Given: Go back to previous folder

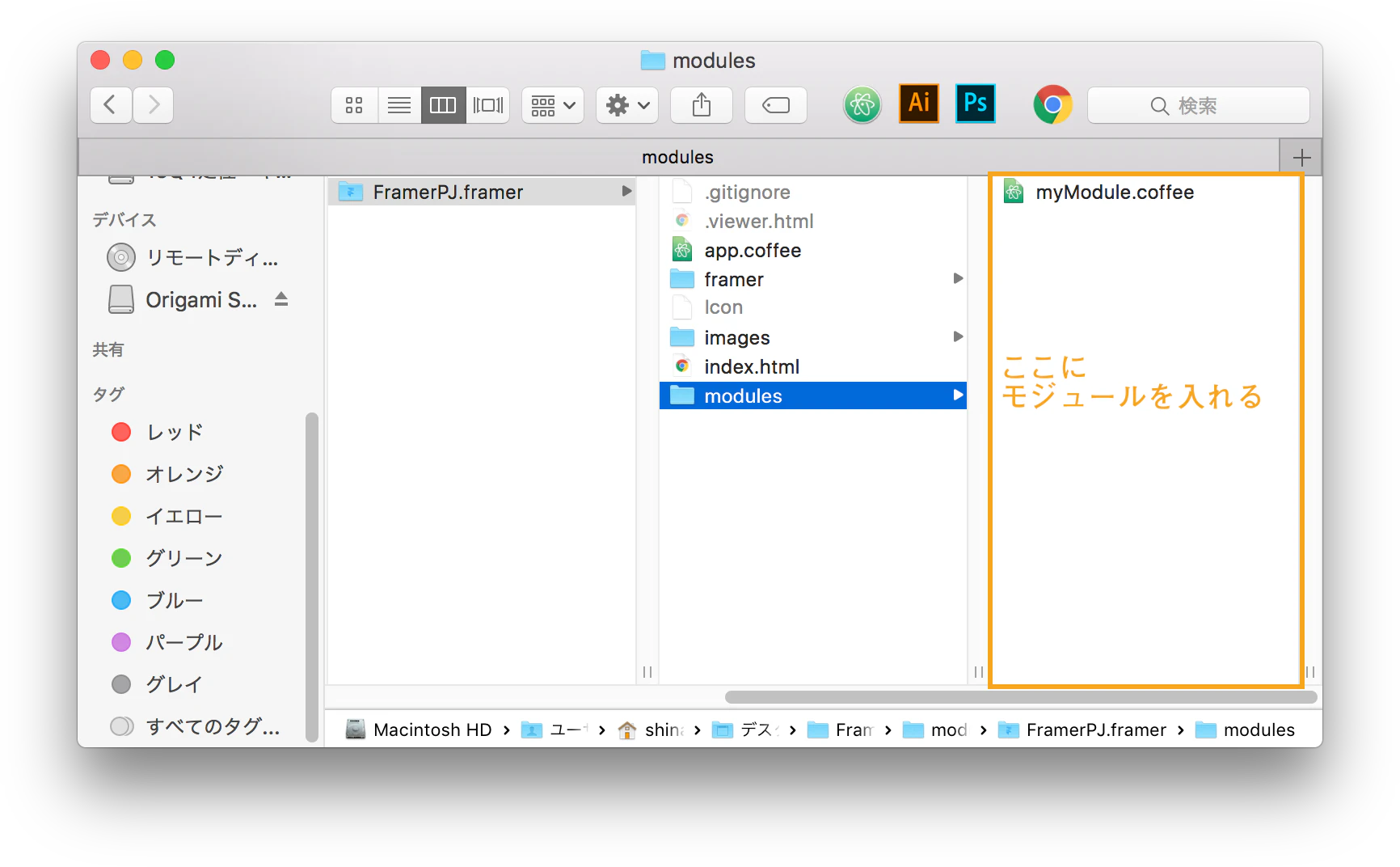Looking at the screenshot, I should point(111,105).
